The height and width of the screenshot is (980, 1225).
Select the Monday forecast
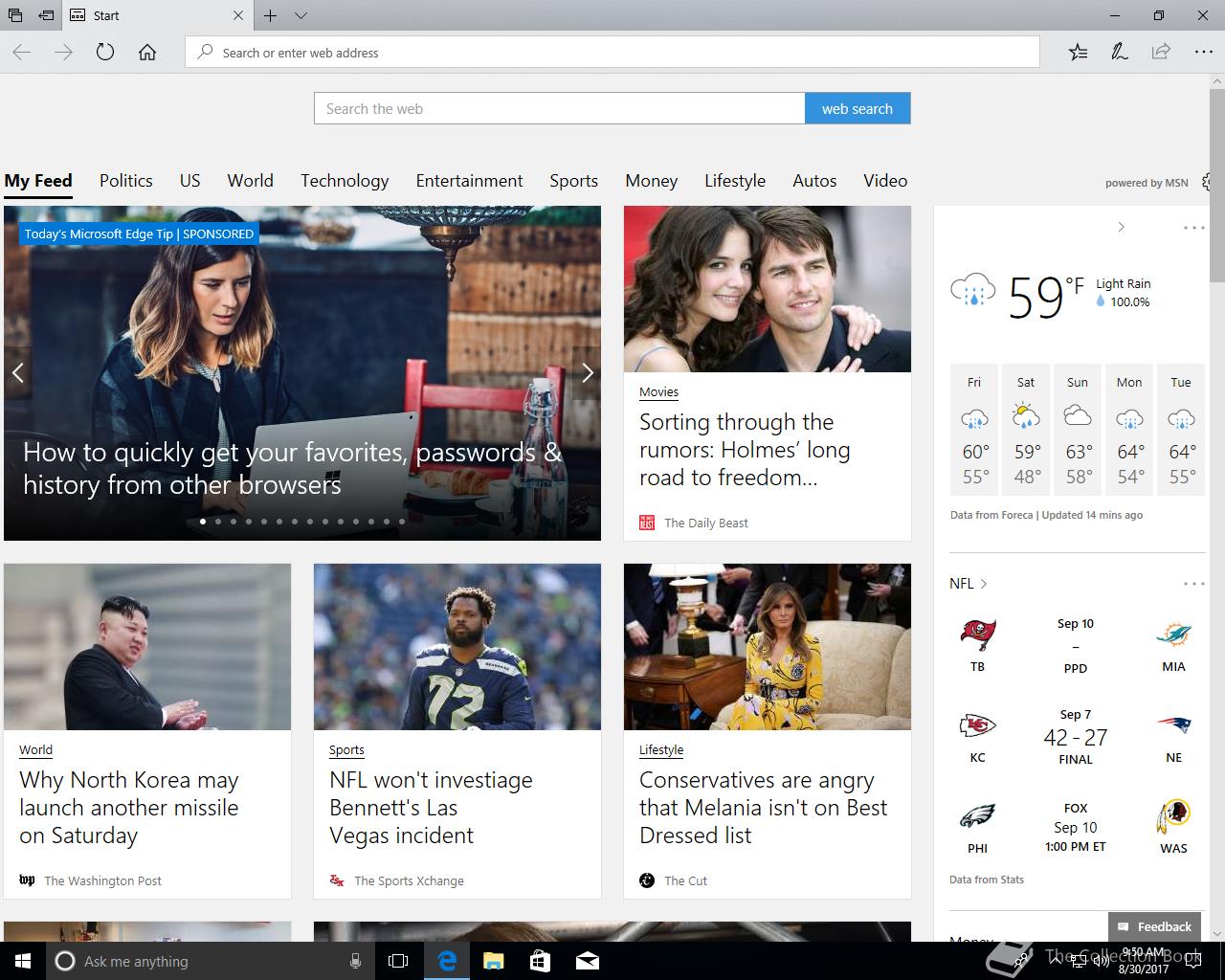click(1129, 429)
